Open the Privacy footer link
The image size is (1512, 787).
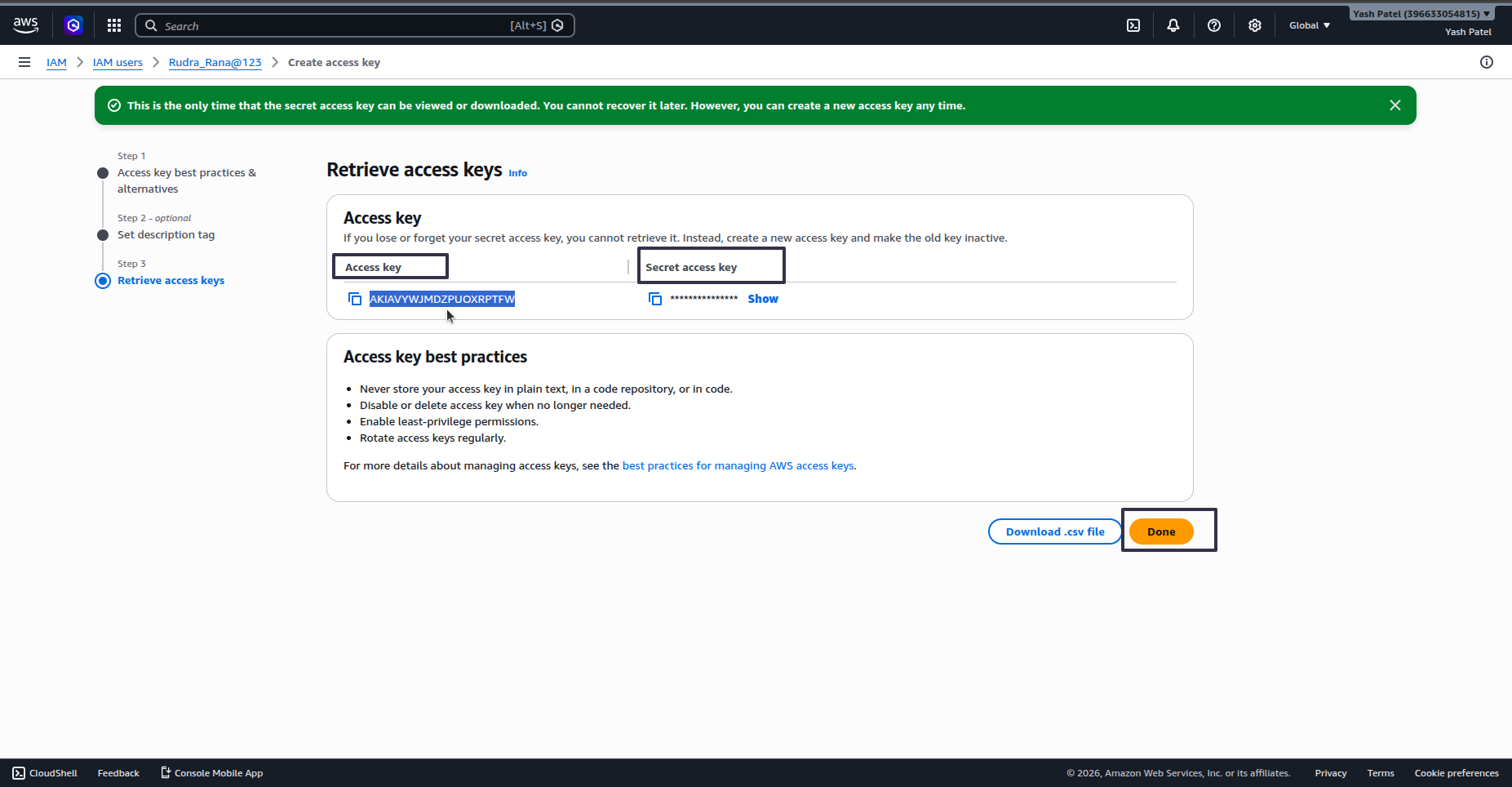1331,773
